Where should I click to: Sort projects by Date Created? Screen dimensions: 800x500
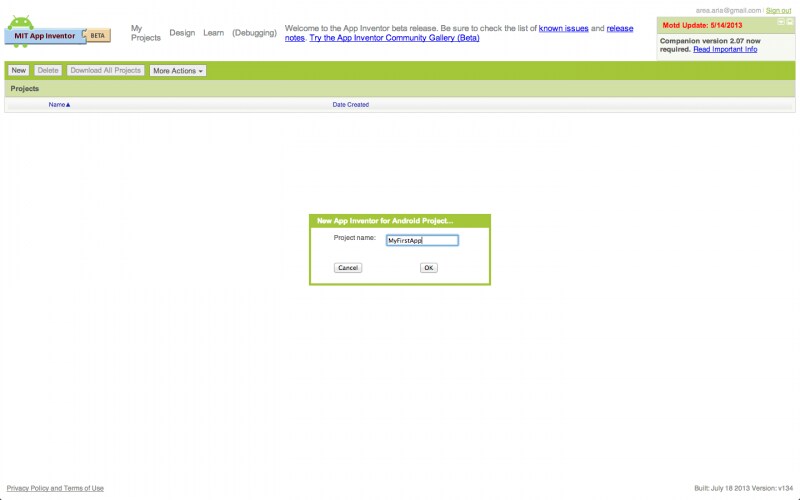point(350,105)
